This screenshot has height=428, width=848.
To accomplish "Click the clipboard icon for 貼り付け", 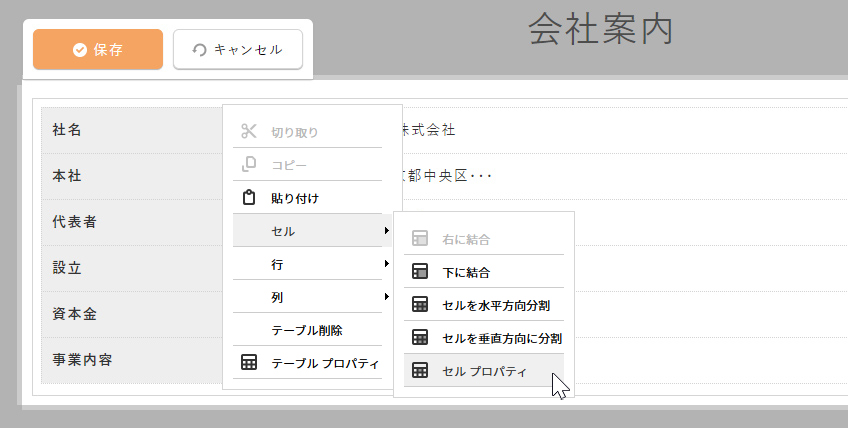I will tap(250, 198).
